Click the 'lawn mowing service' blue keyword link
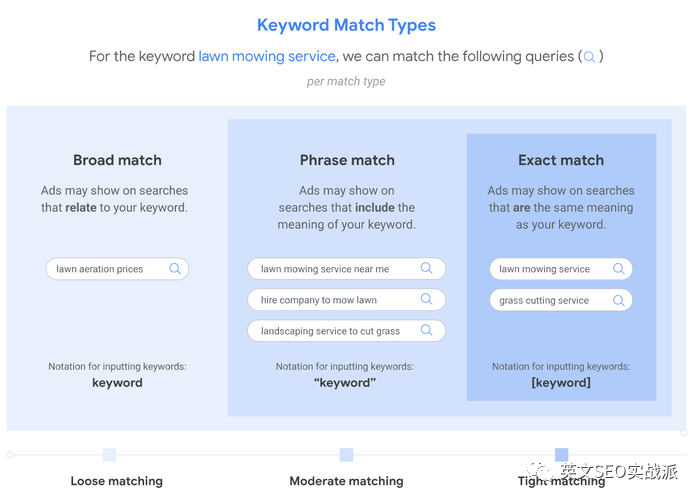 coord(267,56)
